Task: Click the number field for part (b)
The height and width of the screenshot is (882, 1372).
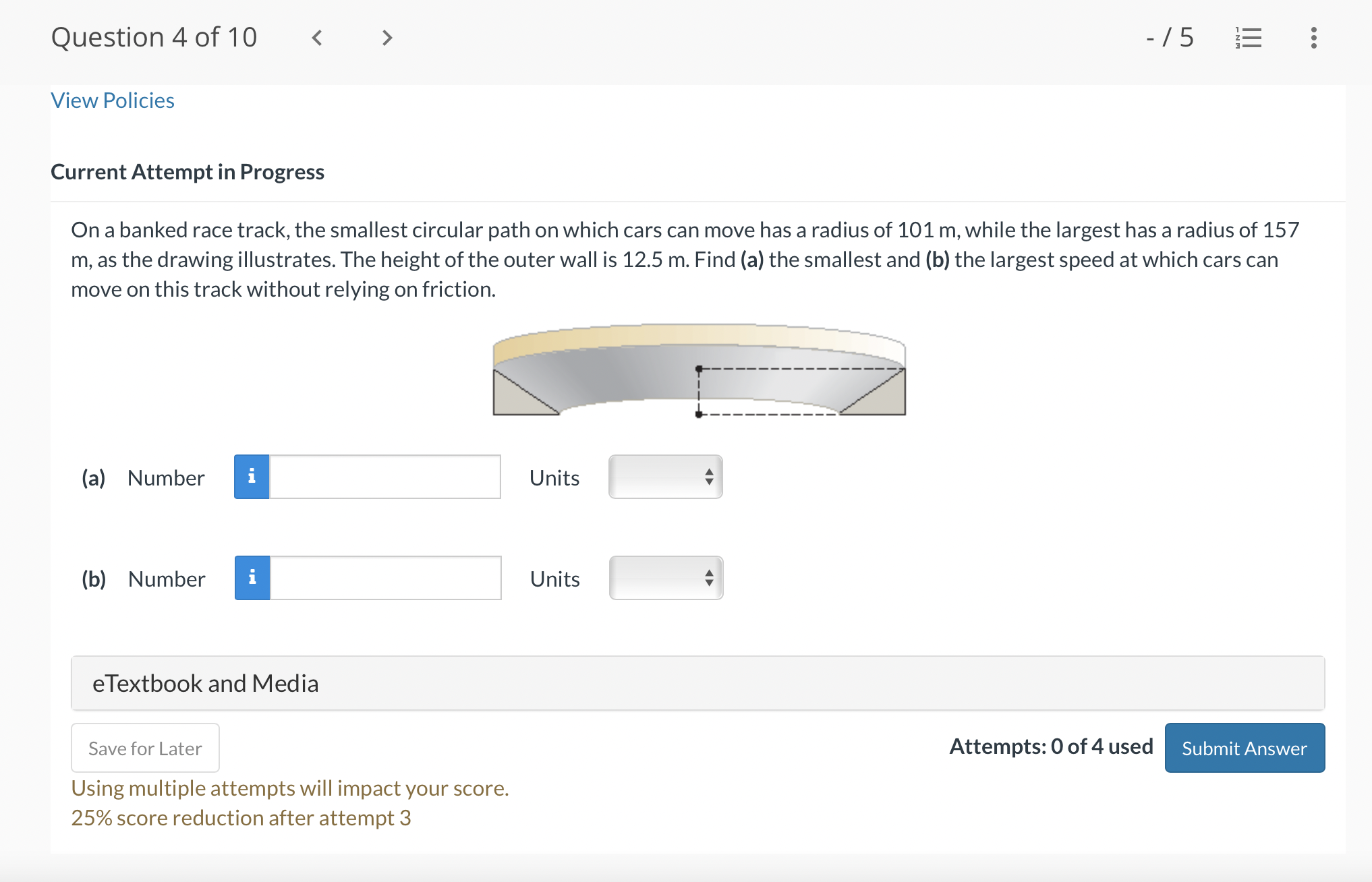Action: coord(386,578)
